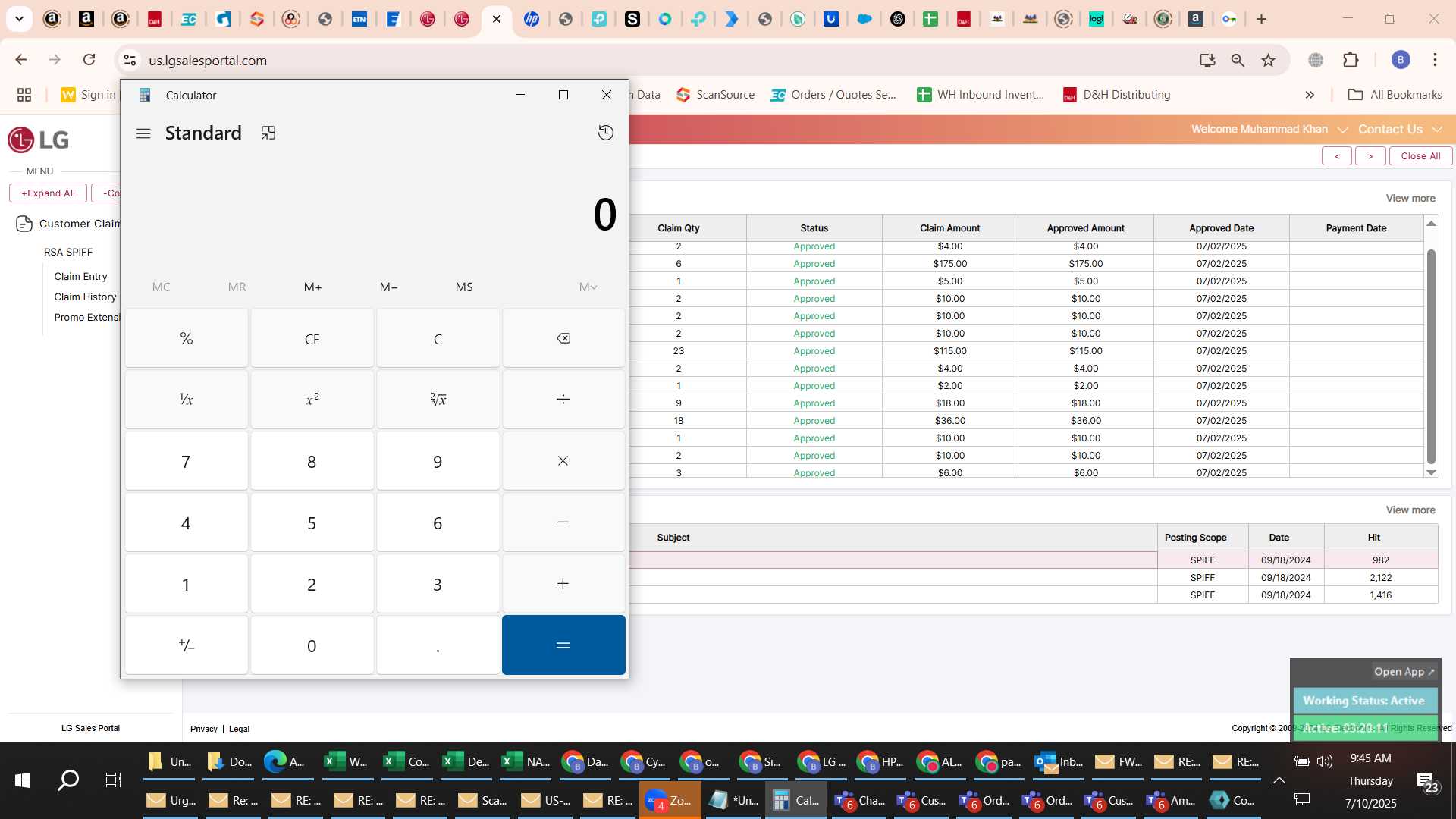Click the backspace key in Calculator
Viewport: 1456px width, 819px height.
tap(563, 338)
